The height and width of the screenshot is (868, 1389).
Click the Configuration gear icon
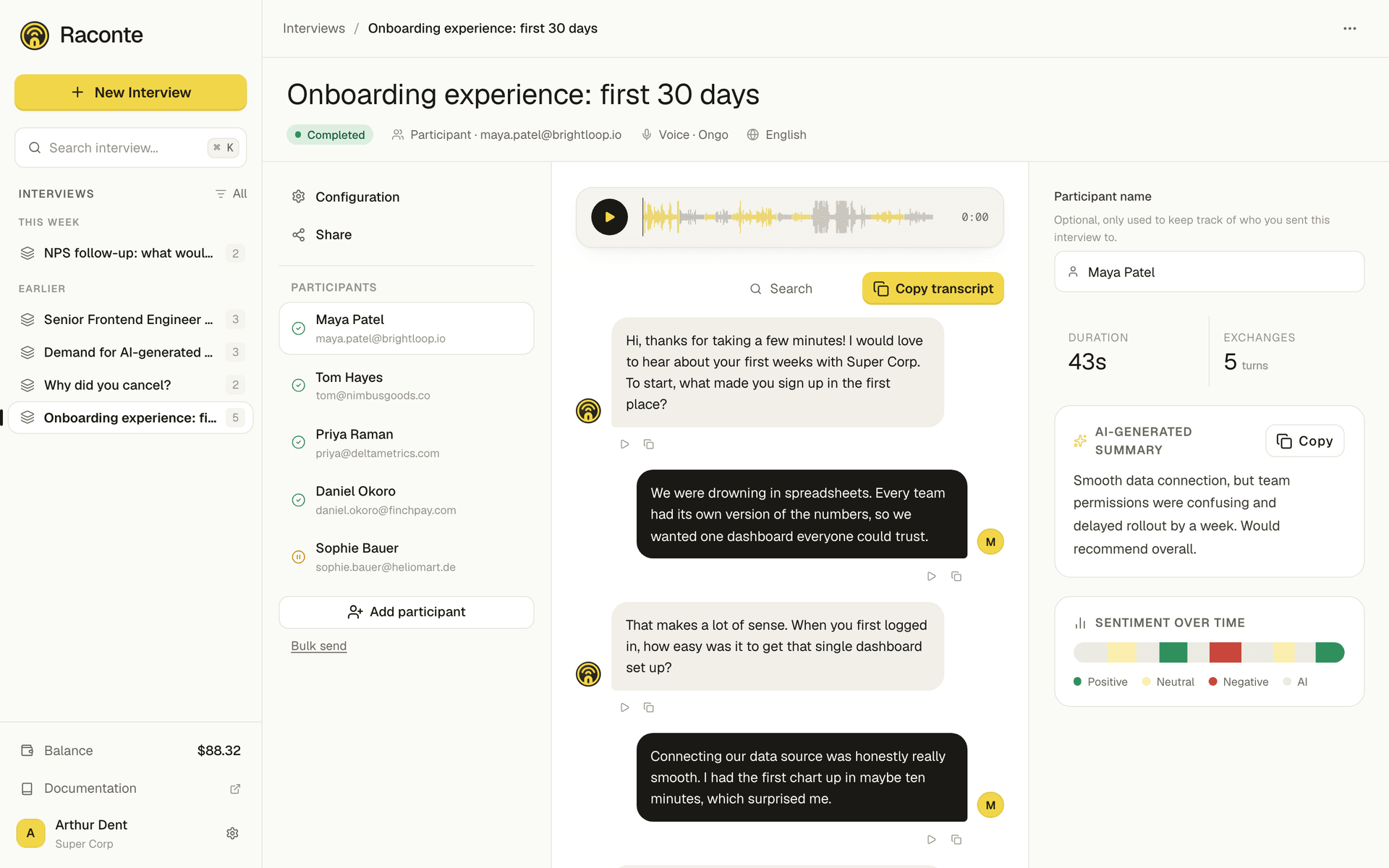click(298, 197)
